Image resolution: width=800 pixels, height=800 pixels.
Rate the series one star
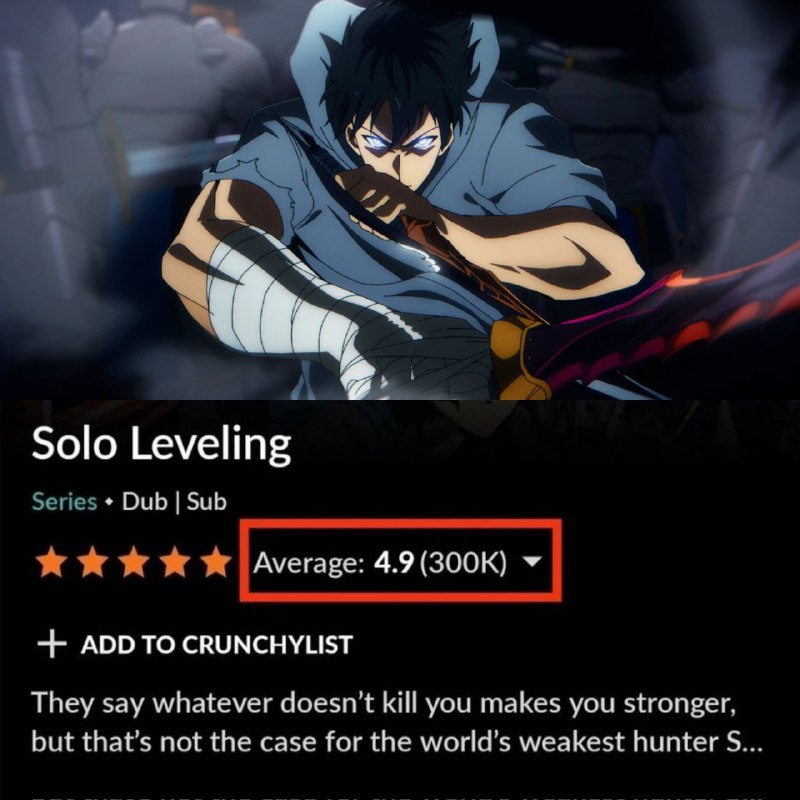coord(52,562)
